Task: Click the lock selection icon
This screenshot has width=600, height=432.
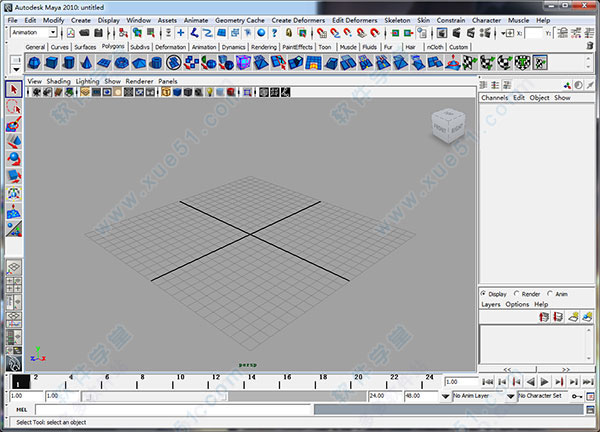Action: (289, 33)
